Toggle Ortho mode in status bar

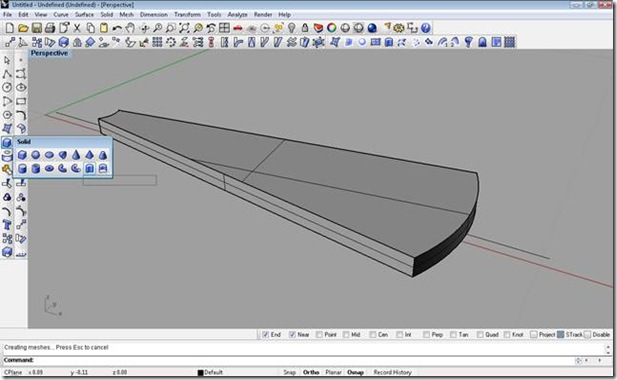click(311, 372)
